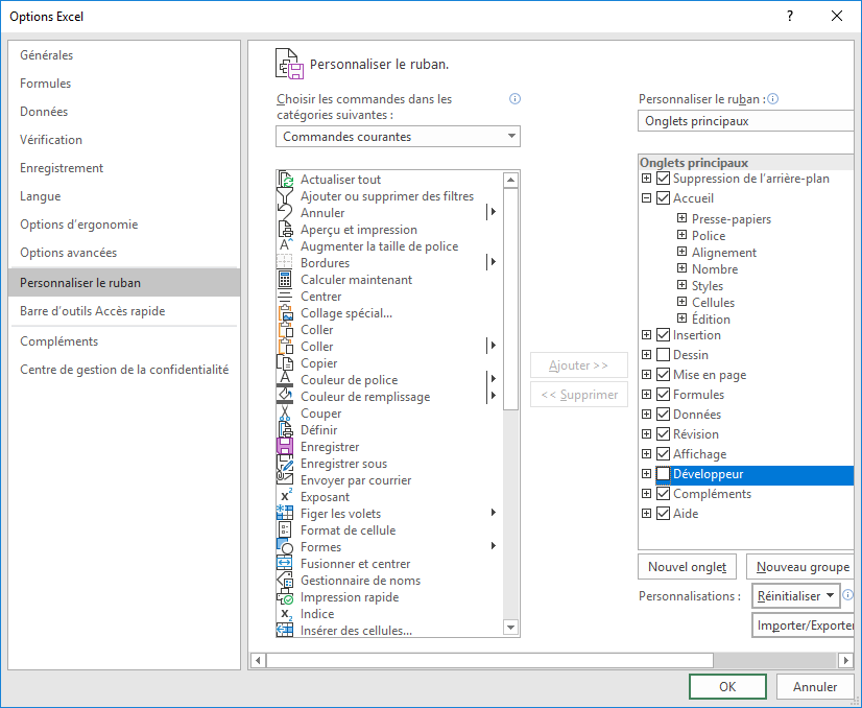The width and height of the screenshot is (862, 708).
Task: Choose the Exposant superscript icon
Action: (x=285, y=497)
